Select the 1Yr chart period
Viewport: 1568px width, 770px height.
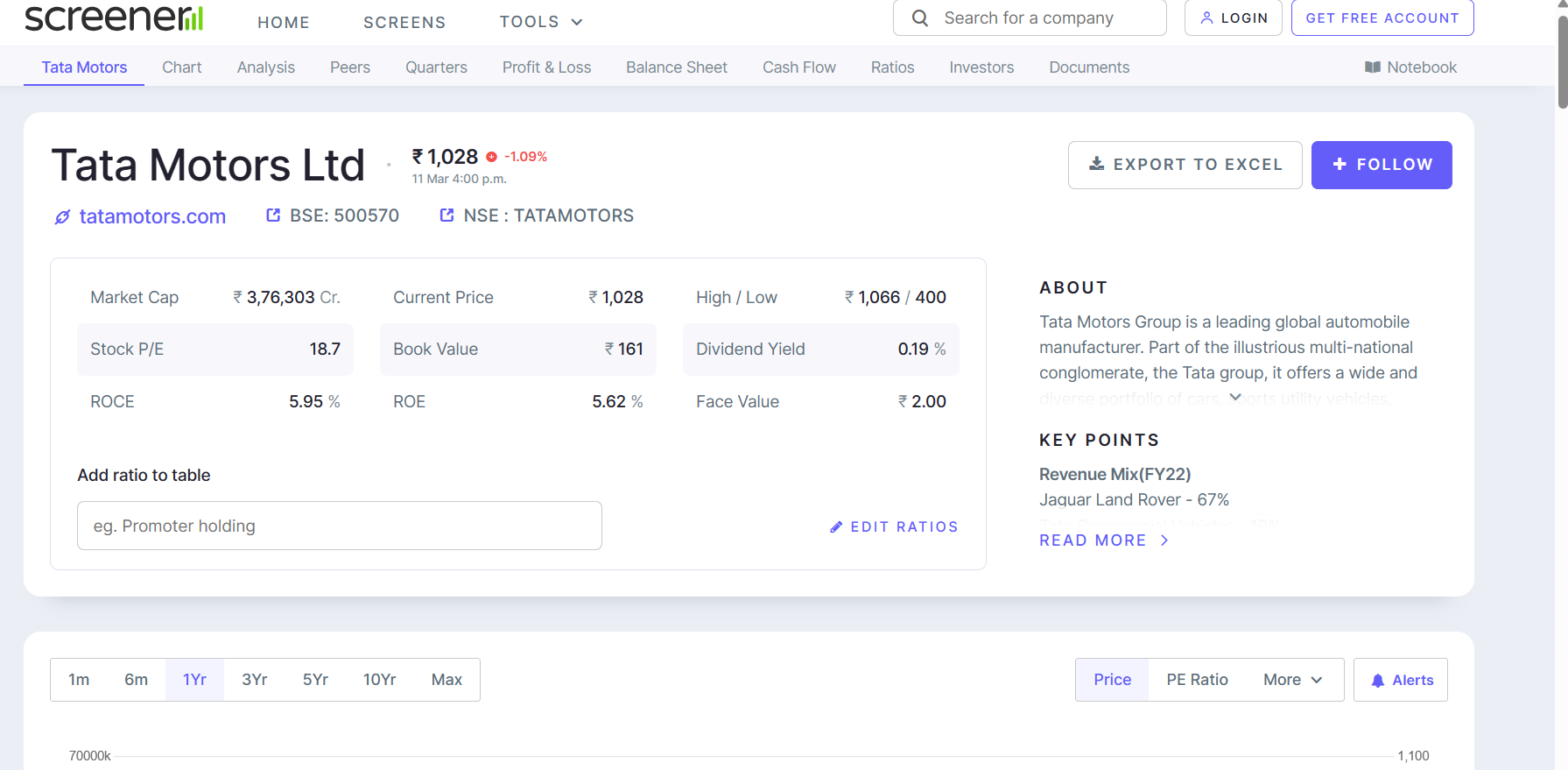coord(194,680)
